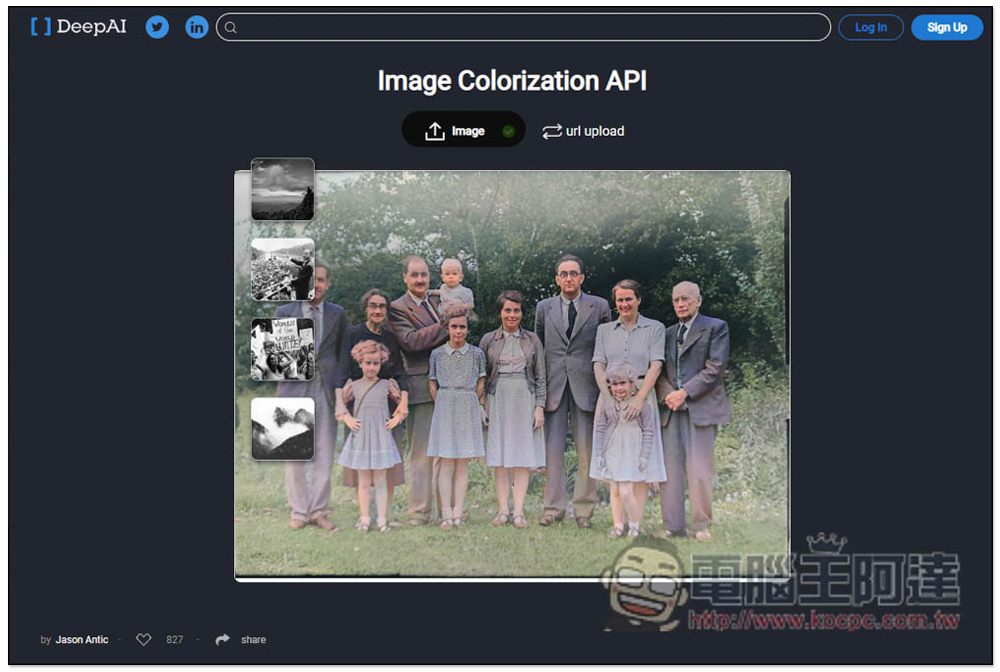The height and width of the screenshot is (672, 1000).
Task: Click the magnifier icon in search bar
Action: coord(231,27)
